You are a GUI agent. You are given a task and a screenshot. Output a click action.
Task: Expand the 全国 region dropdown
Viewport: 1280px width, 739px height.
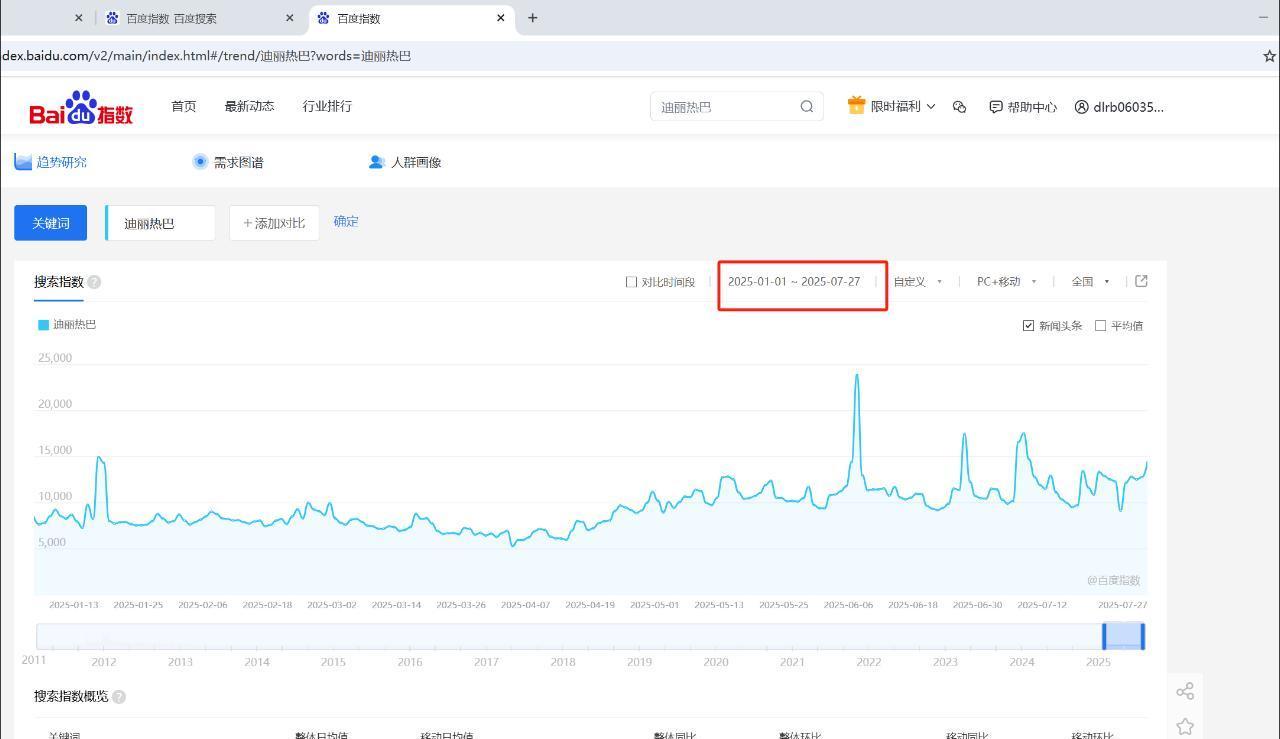pyautogui.click(x=1090, y=282)
